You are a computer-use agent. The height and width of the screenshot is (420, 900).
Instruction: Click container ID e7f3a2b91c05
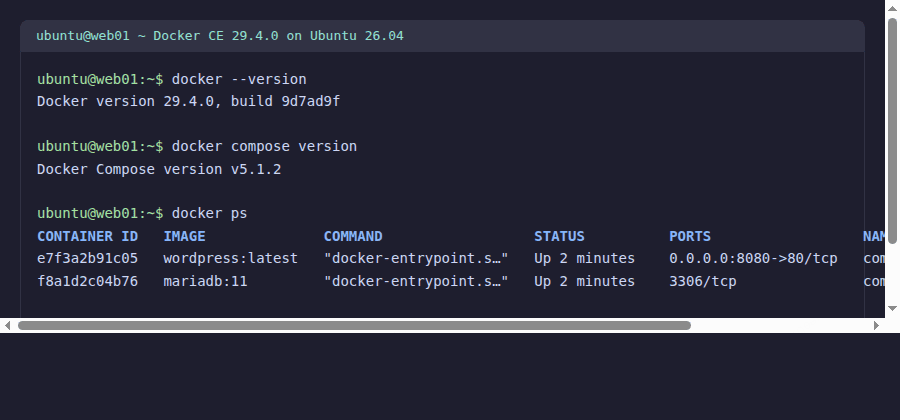(87, 259)
